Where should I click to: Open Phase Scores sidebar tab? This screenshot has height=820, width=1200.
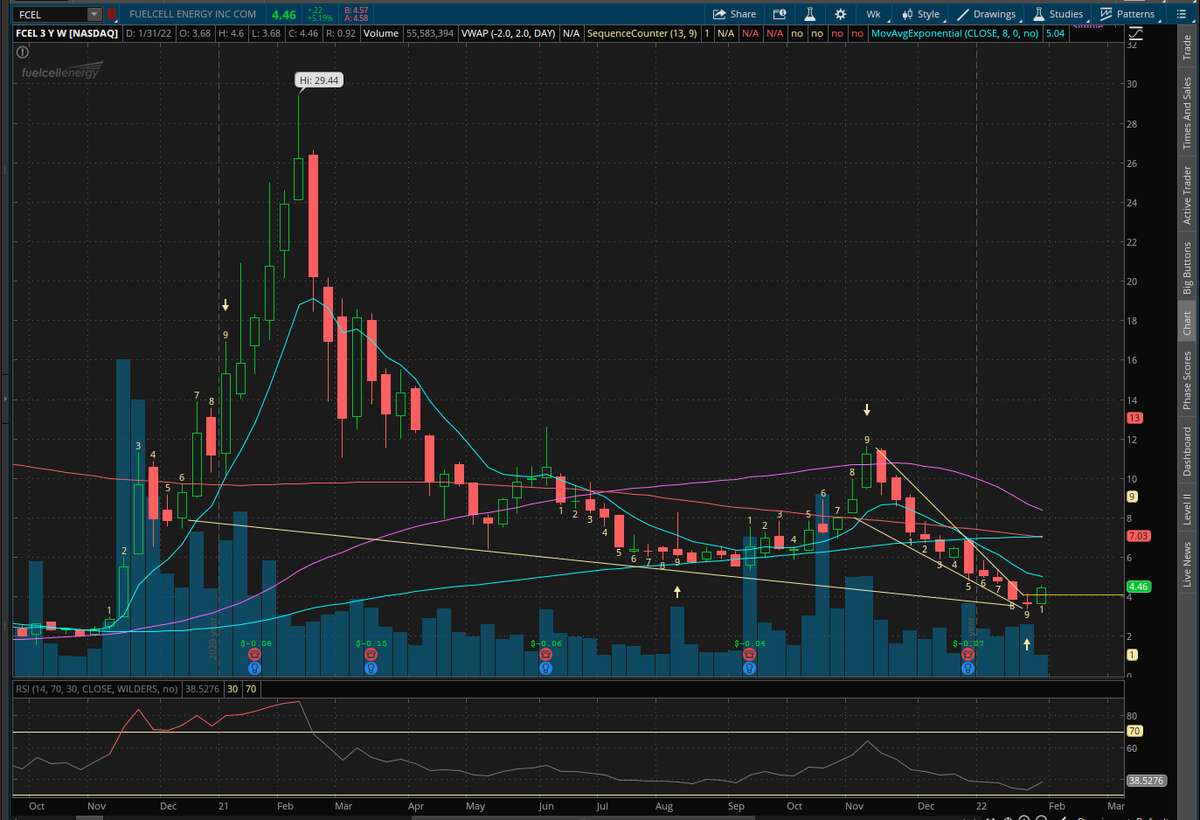point(1187,380)
